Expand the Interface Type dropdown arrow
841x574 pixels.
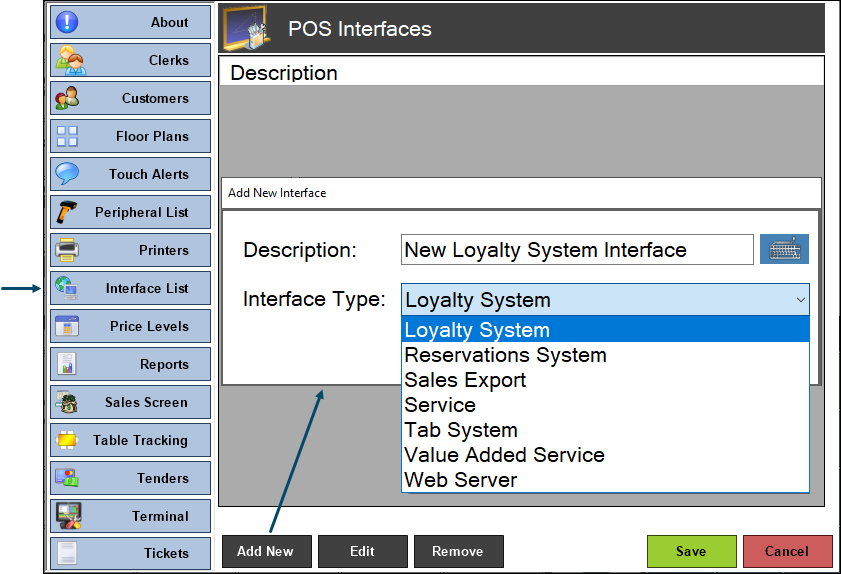pos(800,299)
